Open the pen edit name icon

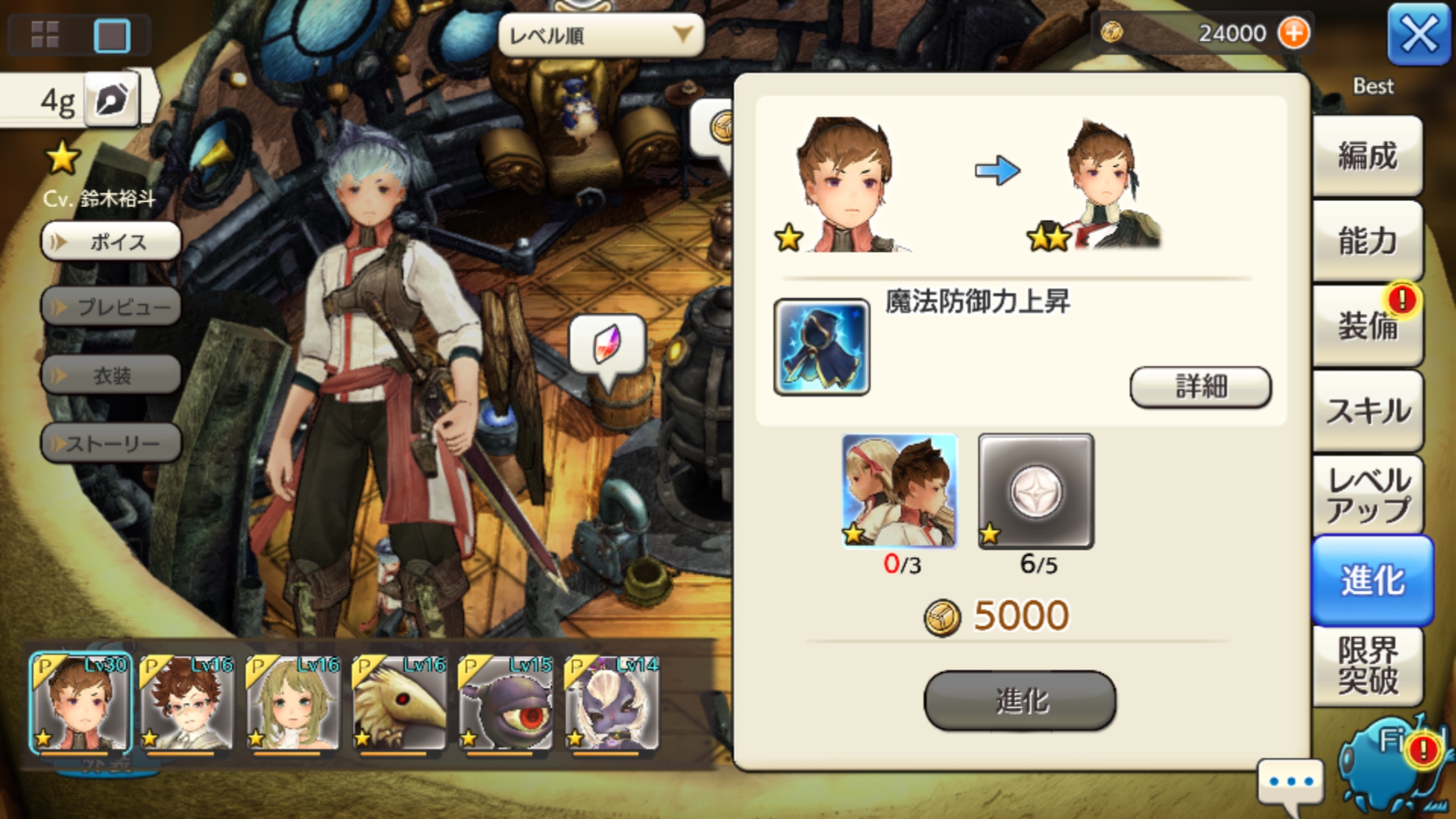(111, 100)
